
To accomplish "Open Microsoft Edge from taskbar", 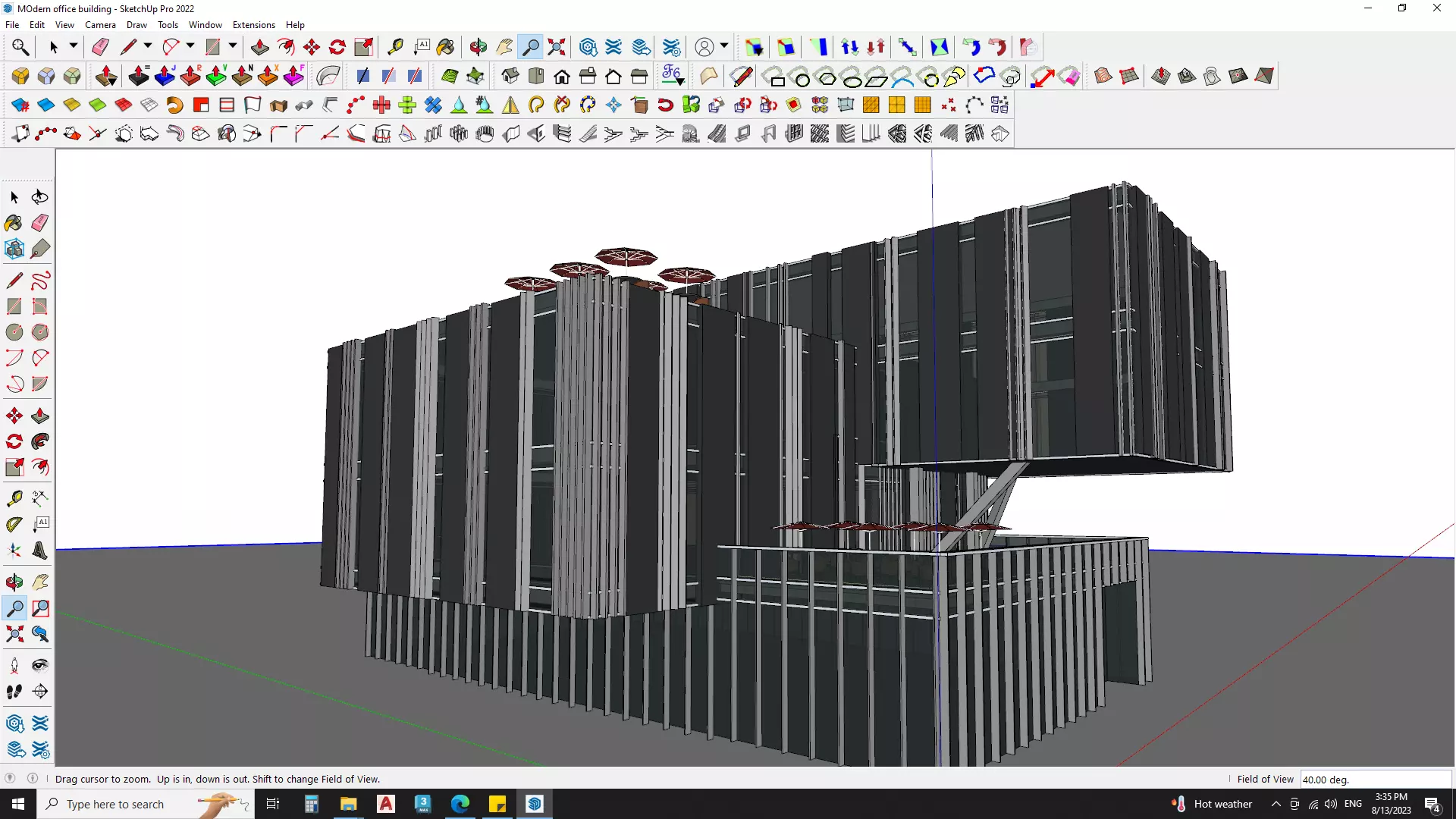I will click(460, 804).
